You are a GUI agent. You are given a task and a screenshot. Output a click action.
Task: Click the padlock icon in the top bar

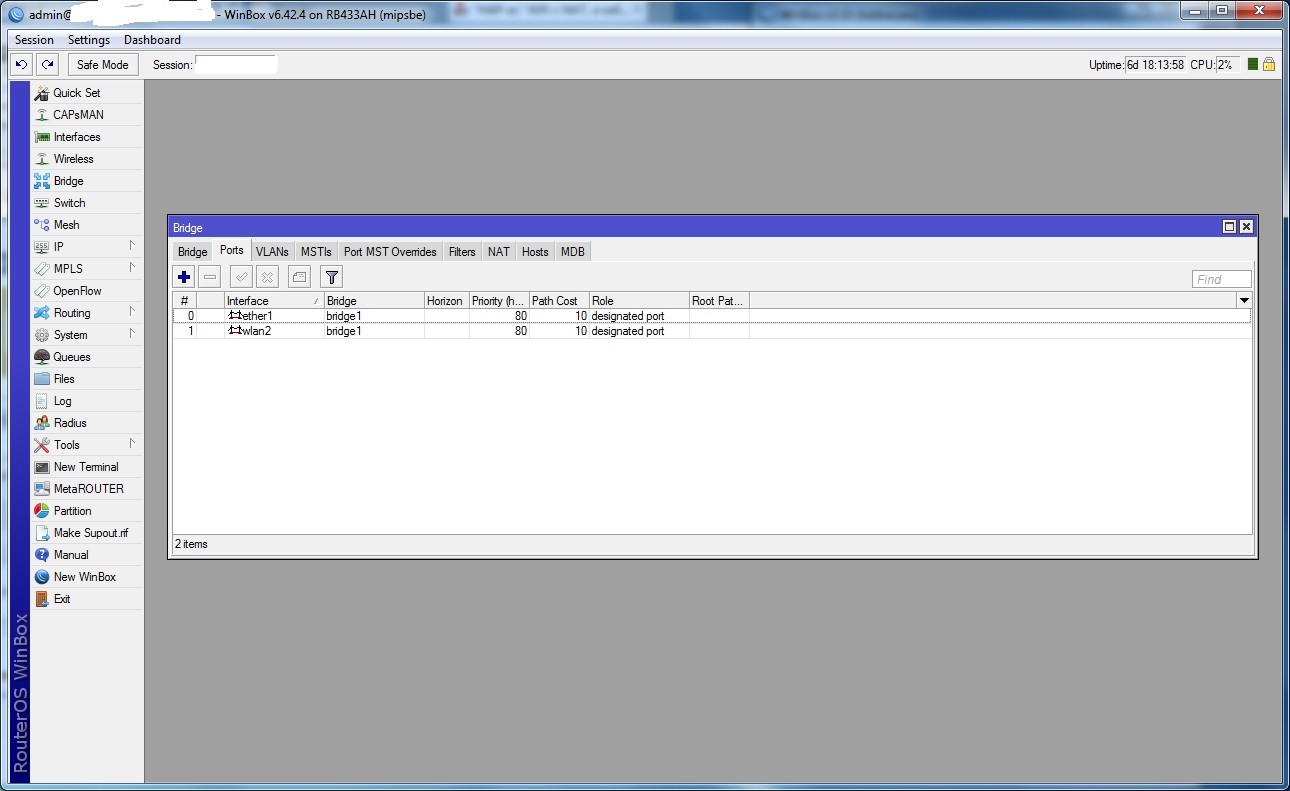(1268, 64)
